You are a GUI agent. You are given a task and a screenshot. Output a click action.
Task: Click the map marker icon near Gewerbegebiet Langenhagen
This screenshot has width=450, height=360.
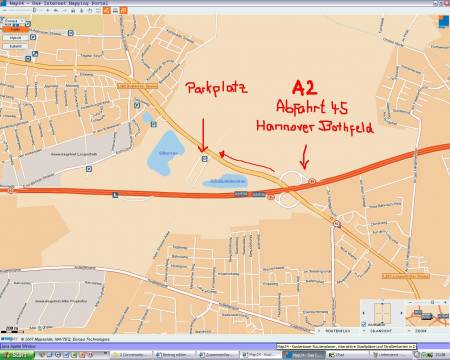[x=89, y=169]
